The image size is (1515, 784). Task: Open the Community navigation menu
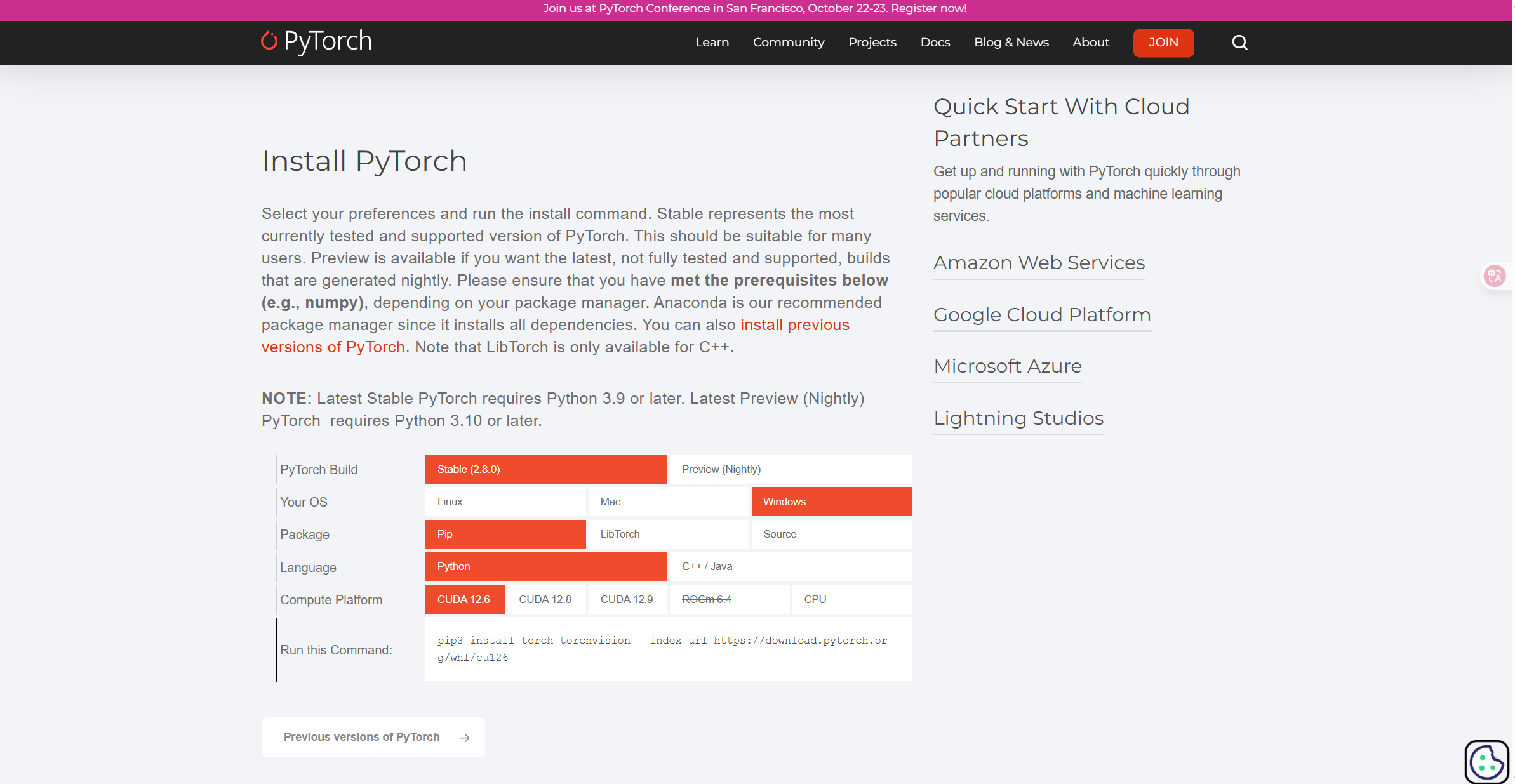[x=788, y=43]
